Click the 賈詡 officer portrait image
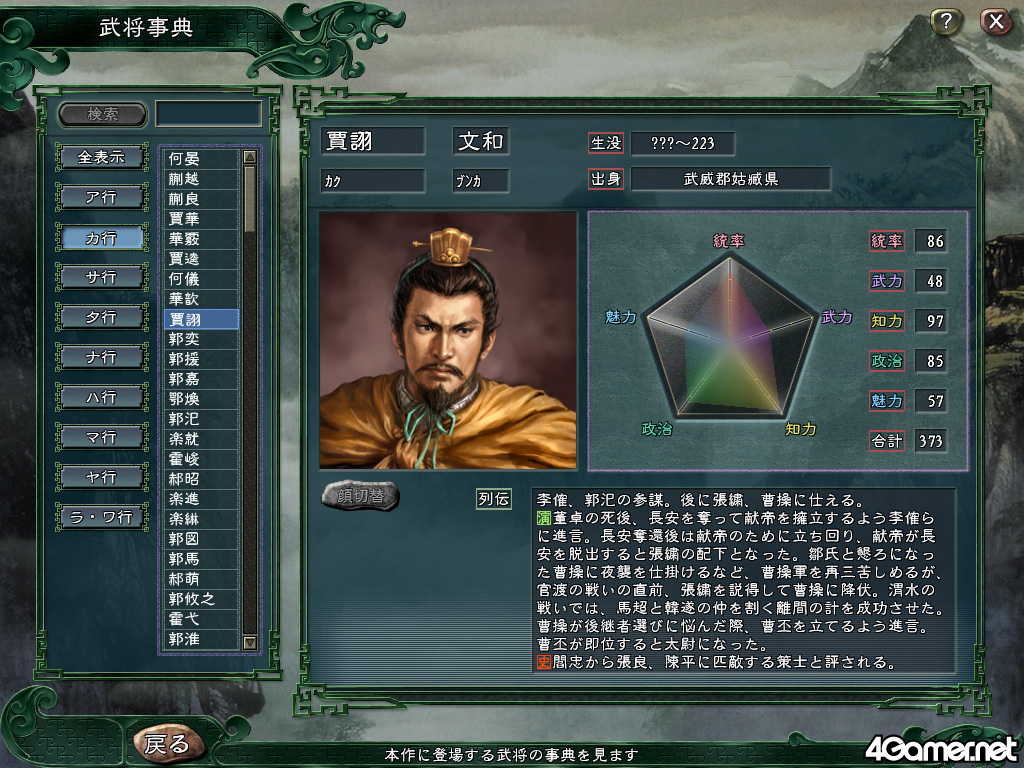Viewport: 1024px width, 768px height. pos(448,340)
